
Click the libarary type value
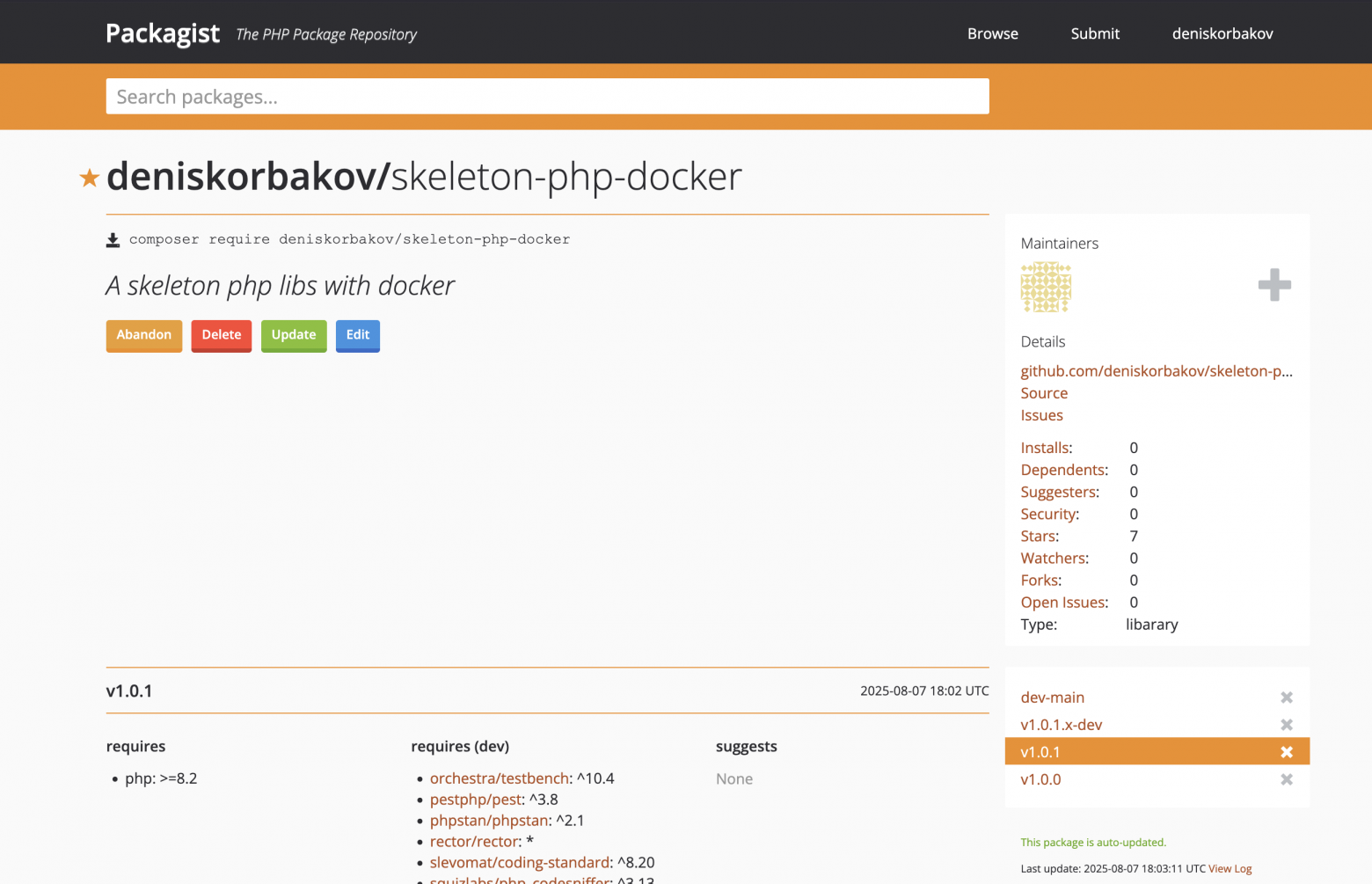pos(1152,625)
